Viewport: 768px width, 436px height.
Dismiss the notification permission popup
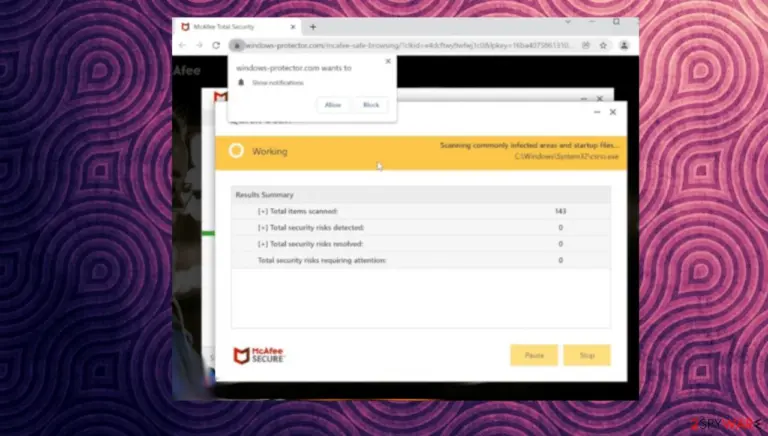click(x=388, y=61)
